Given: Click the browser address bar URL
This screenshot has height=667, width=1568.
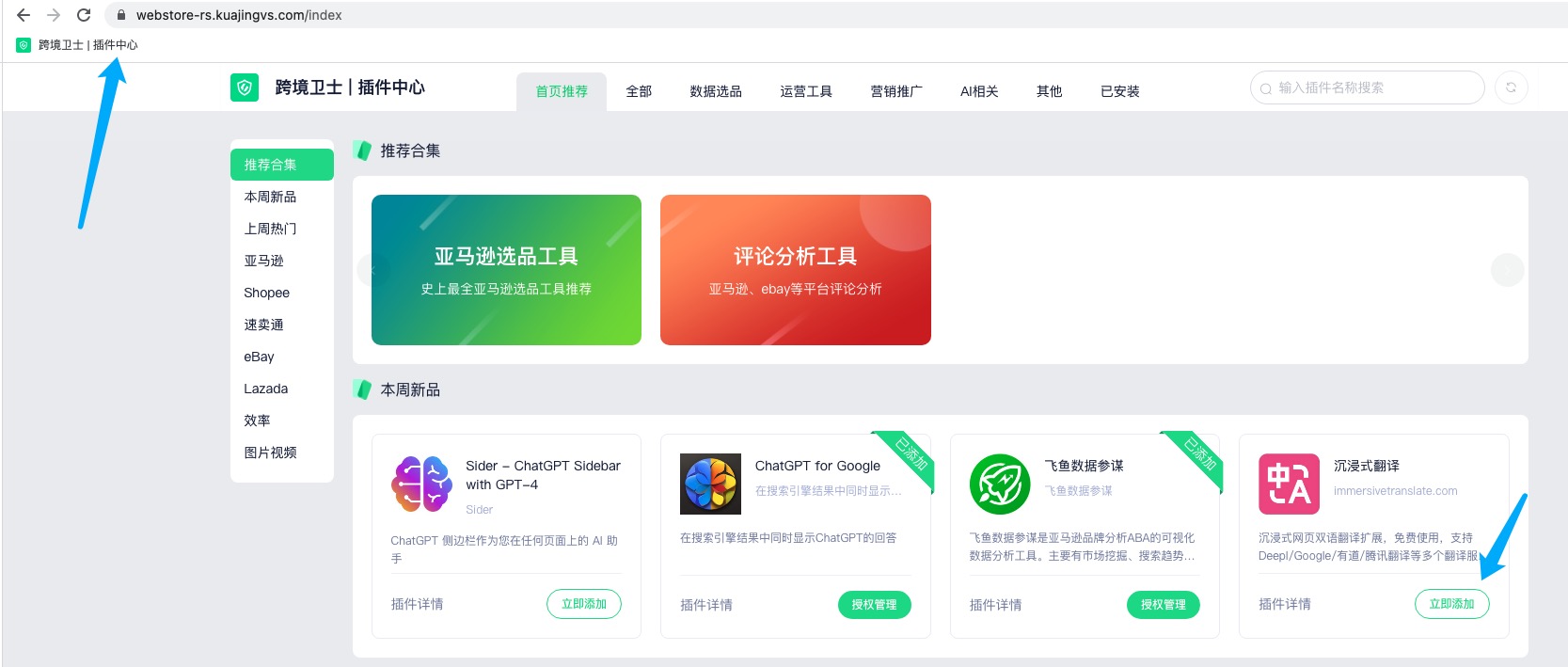Looking at the screenshot, I should [x=239, y=15].
